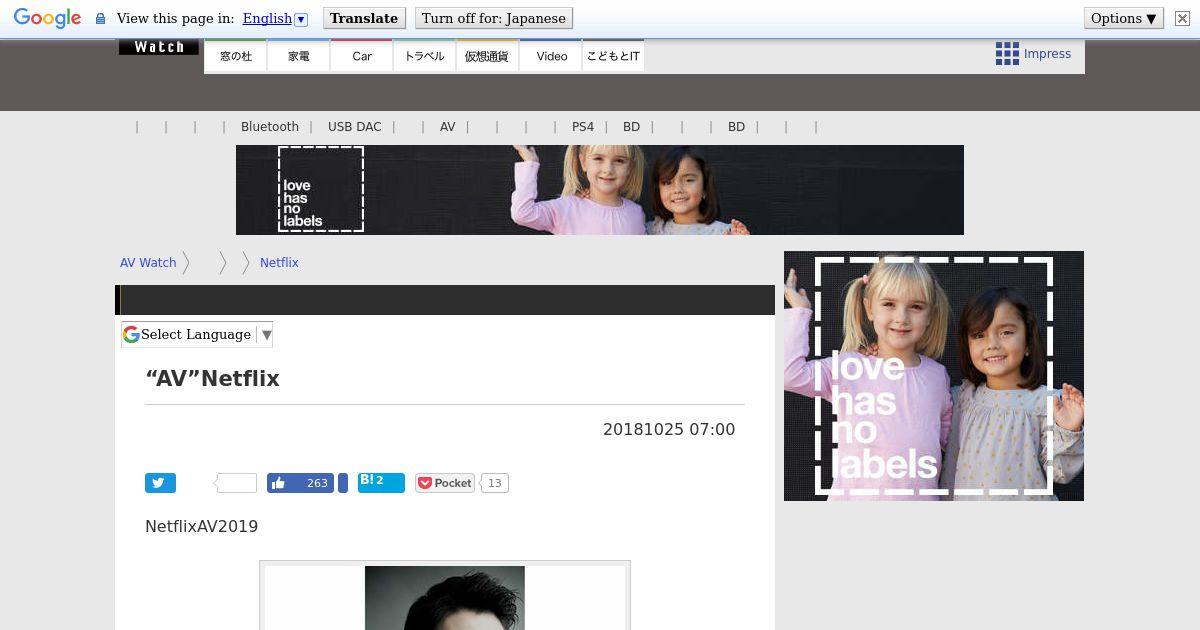This screenshot has width=1200, height=630.
Task: Click the portrait photo in the article
Action: coord(445,598)
